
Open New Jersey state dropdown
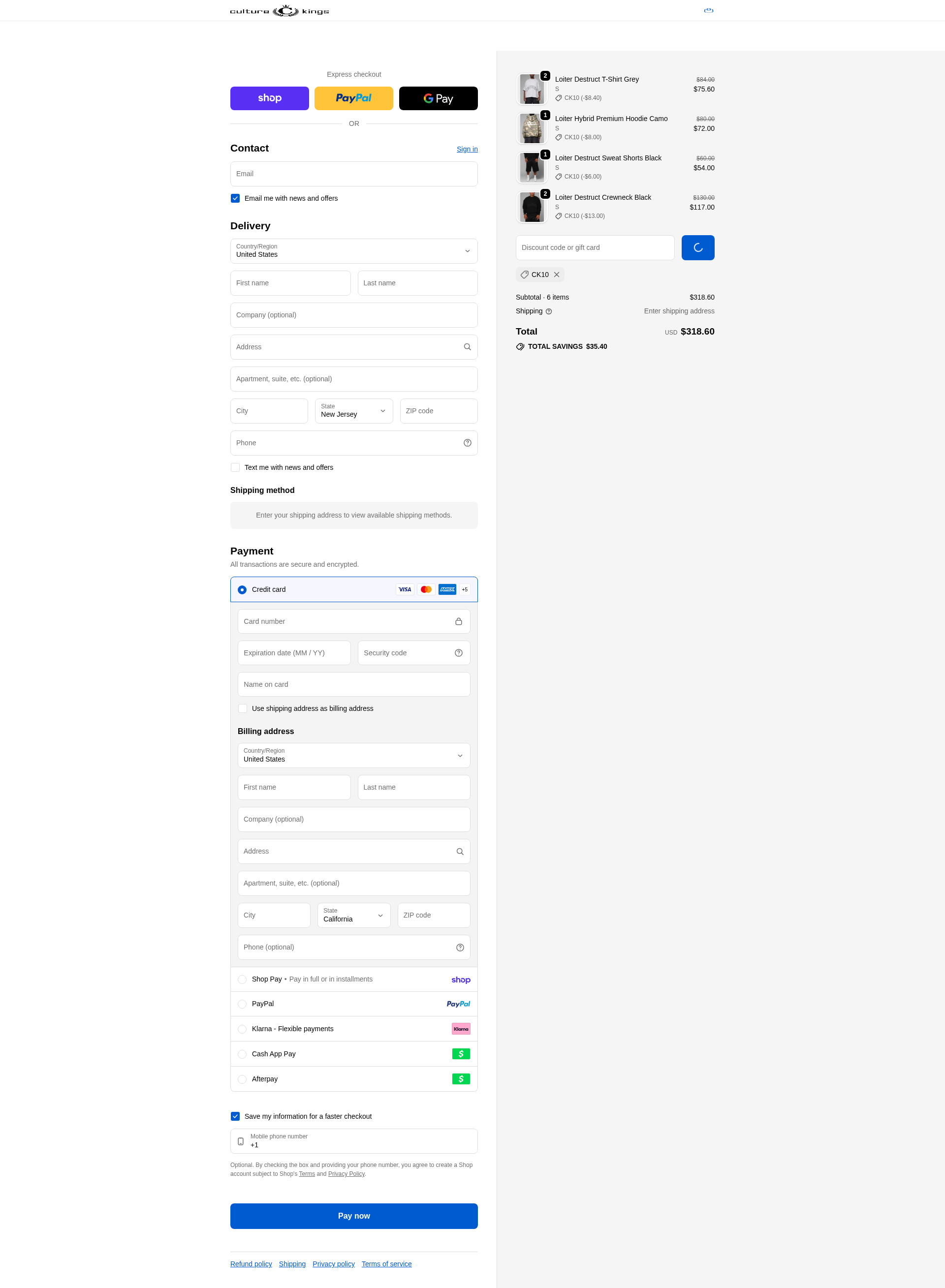coord(353,411)
